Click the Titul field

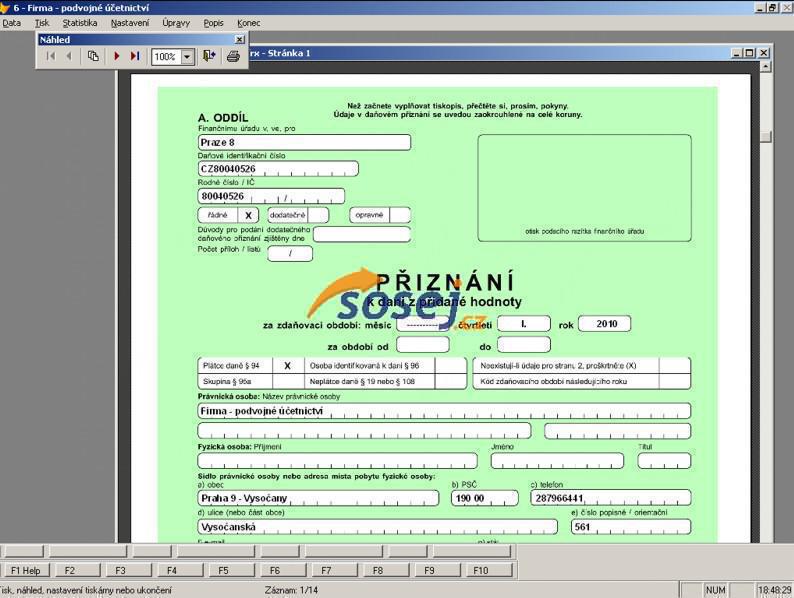[664, 461]
